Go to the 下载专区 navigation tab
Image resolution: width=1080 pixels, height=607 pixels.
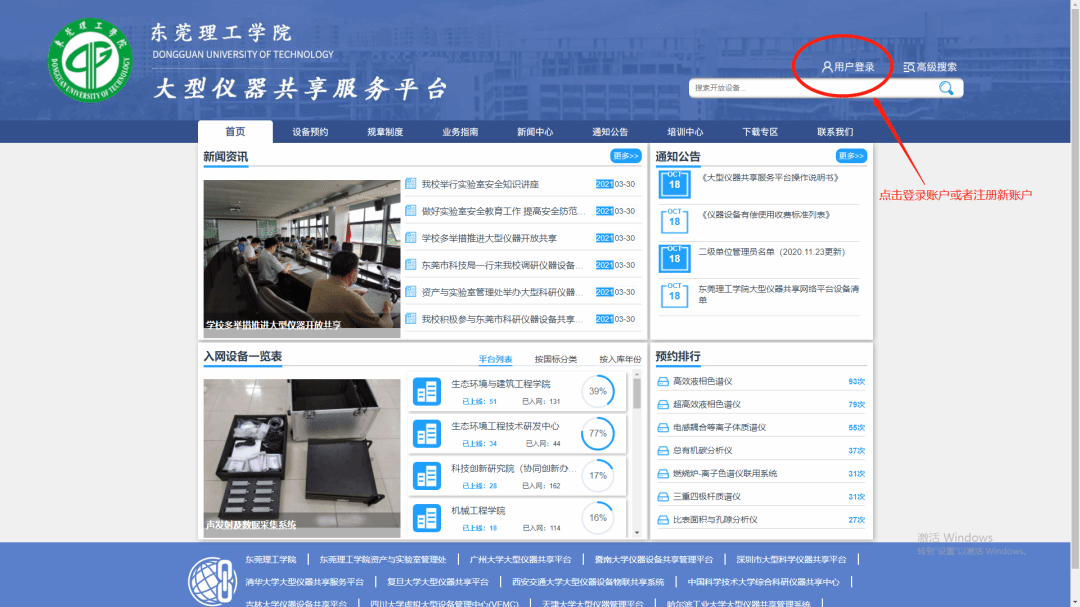760,132
